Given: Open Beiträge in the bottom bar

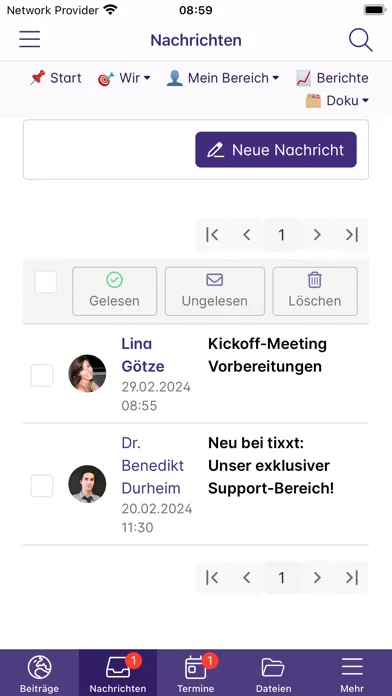Looking at the screenshot, I should point(39,672).
